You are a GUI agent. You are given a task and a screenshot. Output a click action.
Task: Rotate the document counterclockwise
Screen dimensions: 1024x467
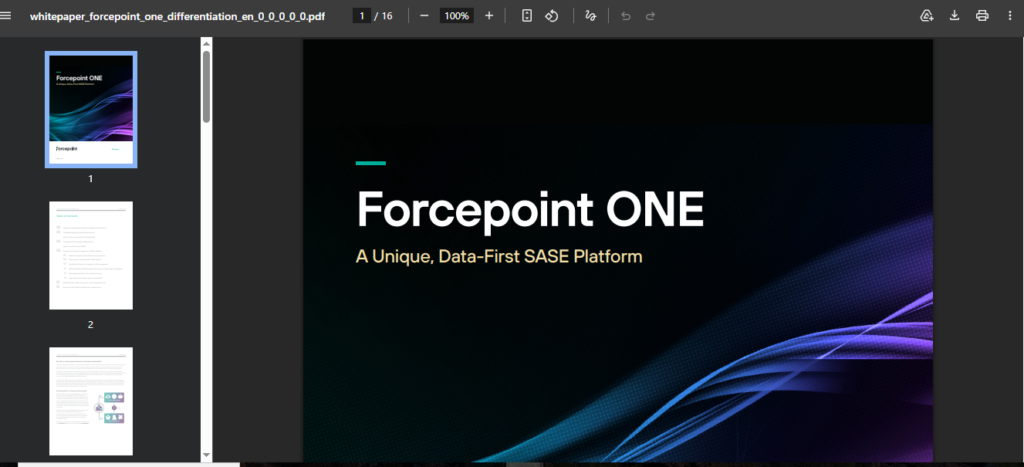tap(552, 16)
